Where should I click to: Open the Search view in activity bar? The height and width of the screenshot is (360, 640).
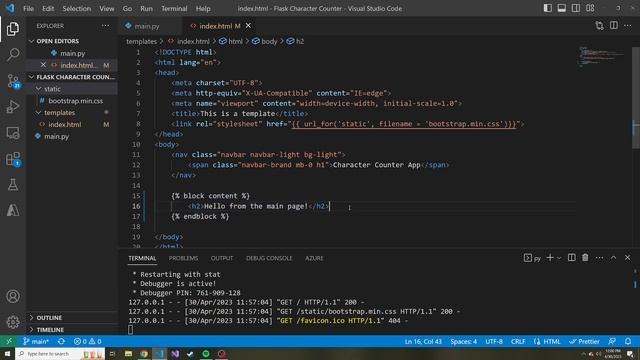click(13, 55)
